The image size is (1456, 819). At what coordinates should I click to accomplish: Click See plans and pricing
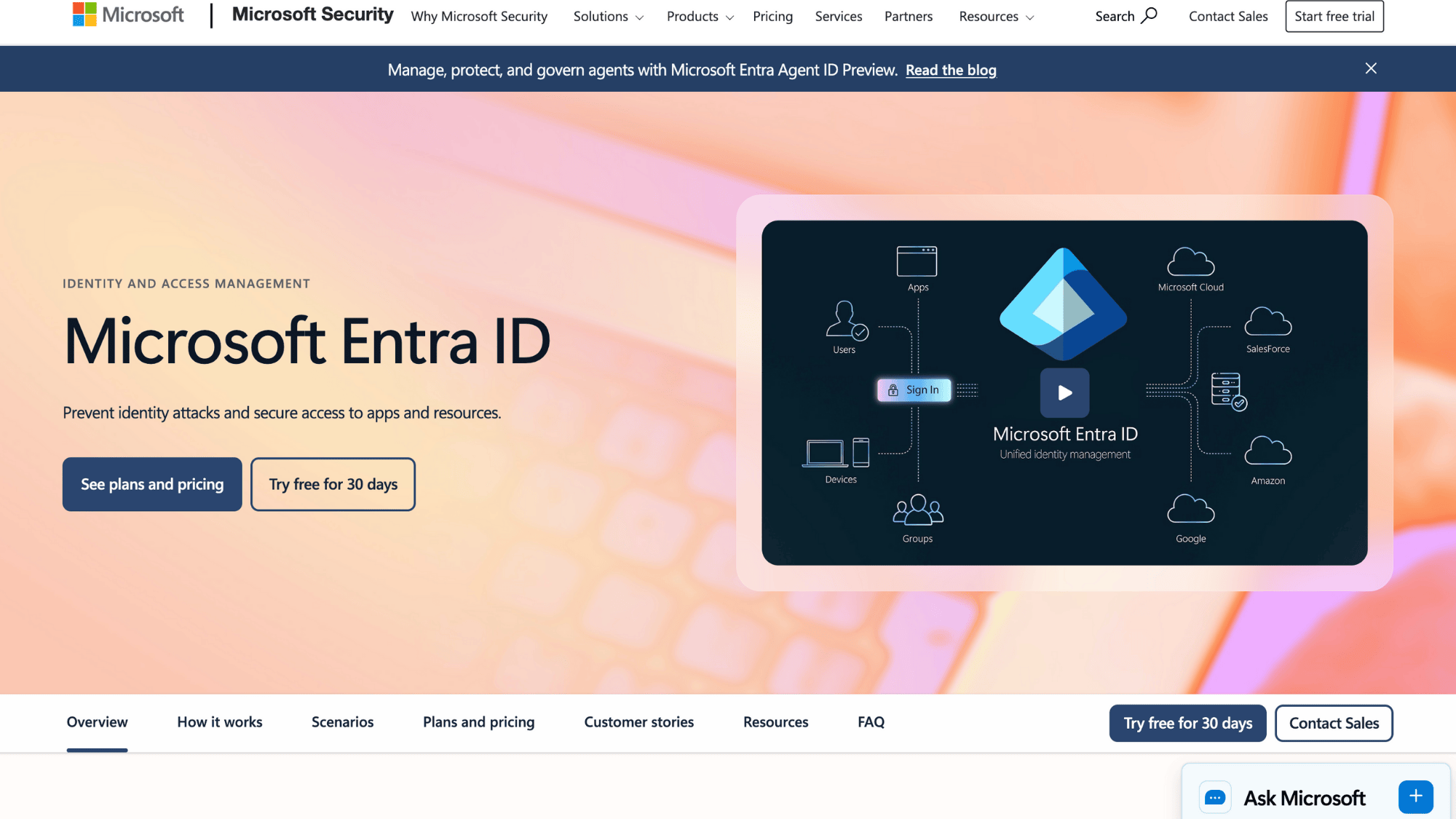(x=151, y=483)
